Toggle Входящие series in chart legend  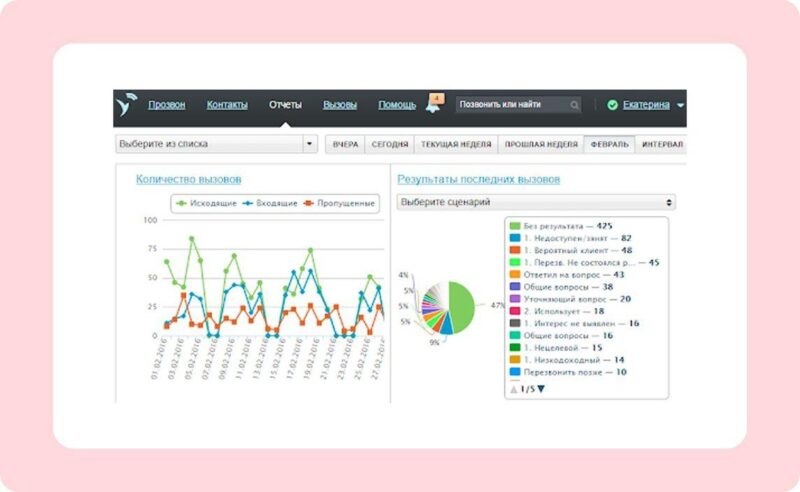tap(270, 203)
